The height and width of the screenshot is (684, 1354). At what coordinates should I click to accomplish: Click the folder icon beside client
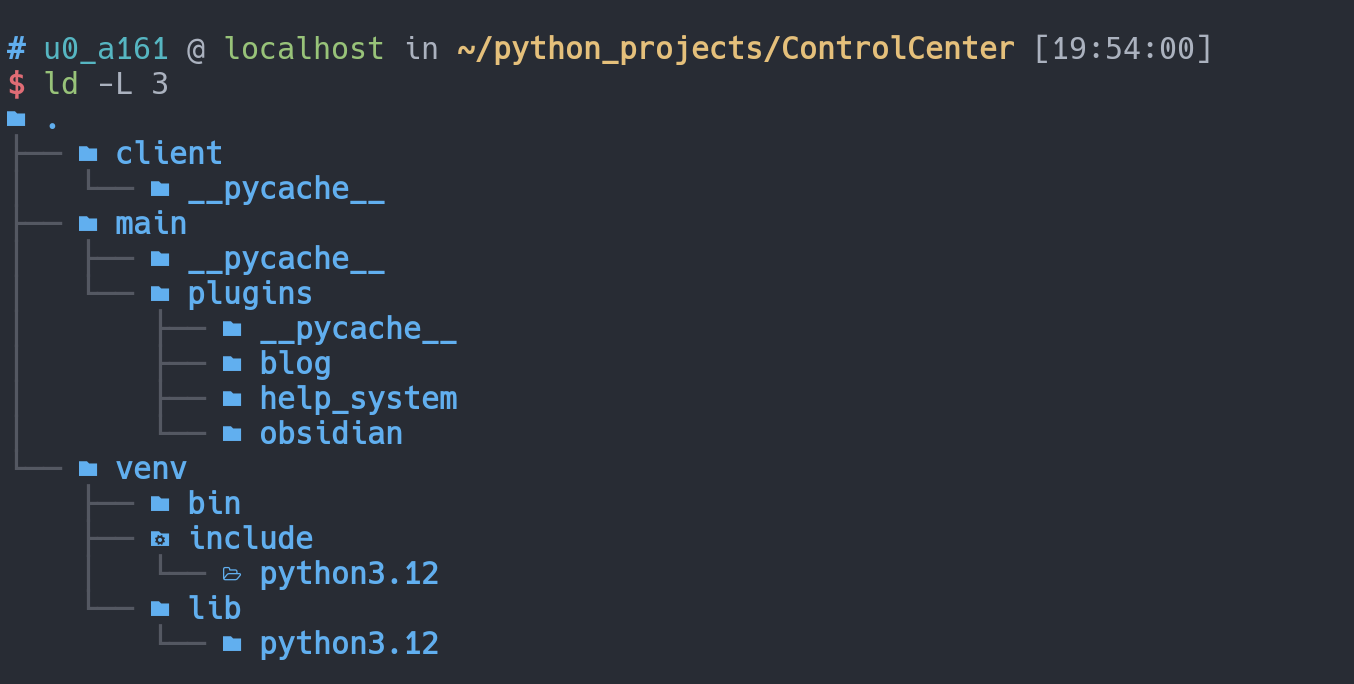coord(88,154)
